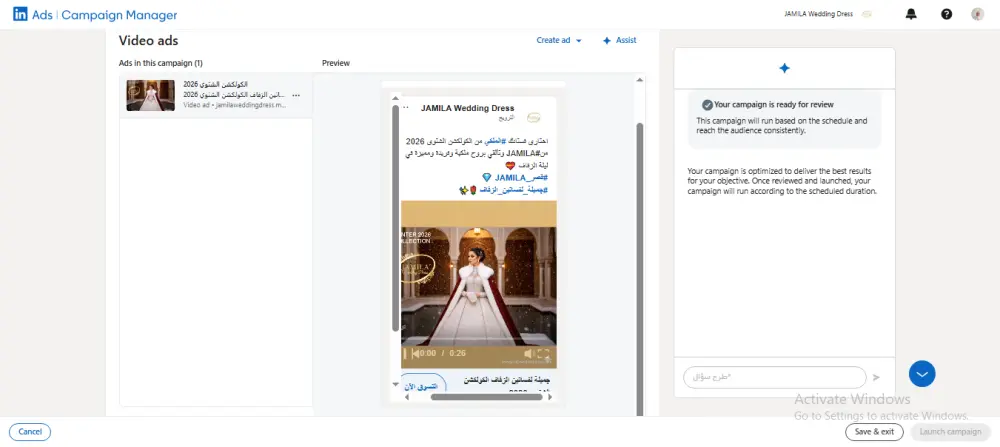Collapse assistant with blue chevron button
1000x447 pixels.
point(922,374)
